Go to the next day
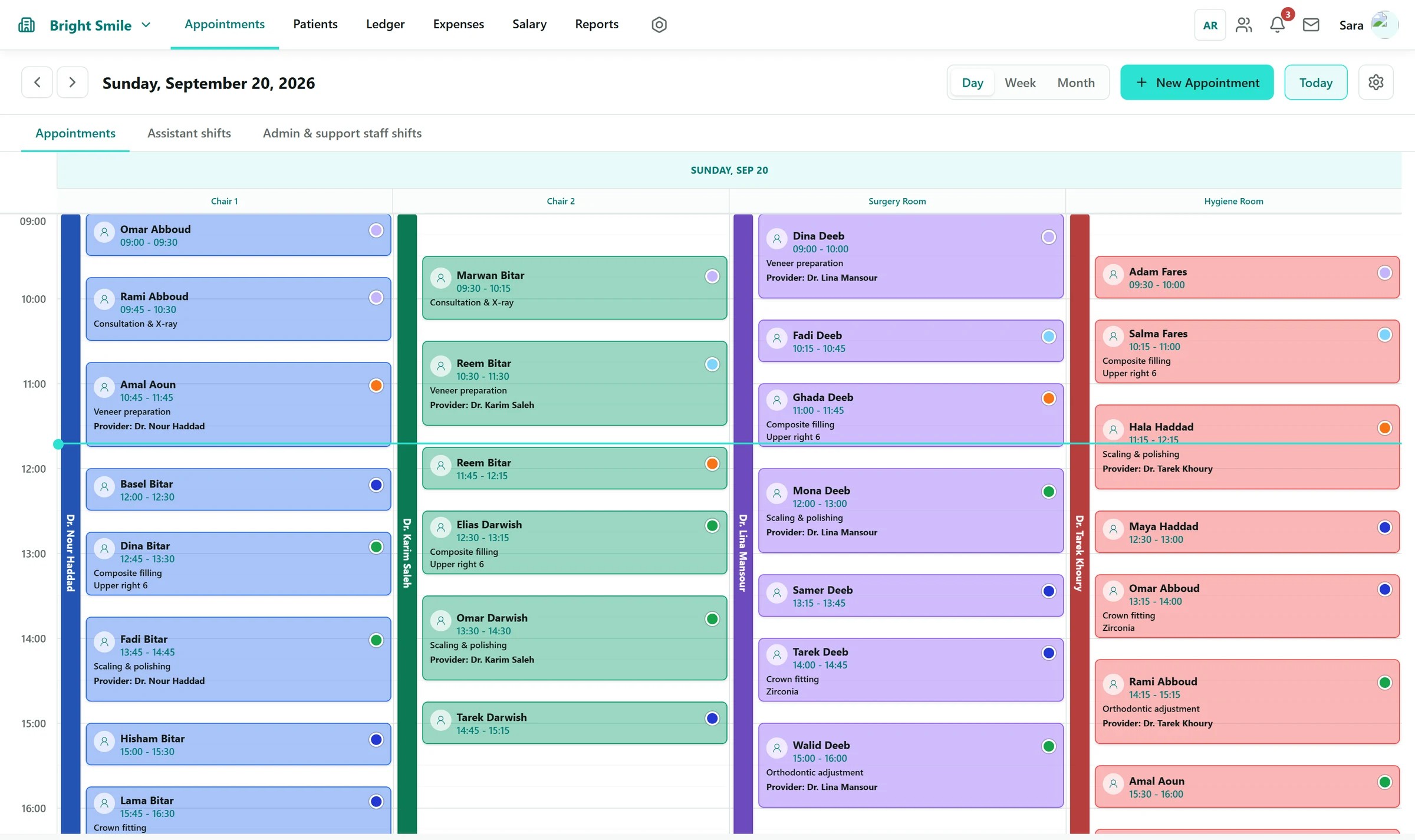The image size is (1415, 840). coord(73,82)
